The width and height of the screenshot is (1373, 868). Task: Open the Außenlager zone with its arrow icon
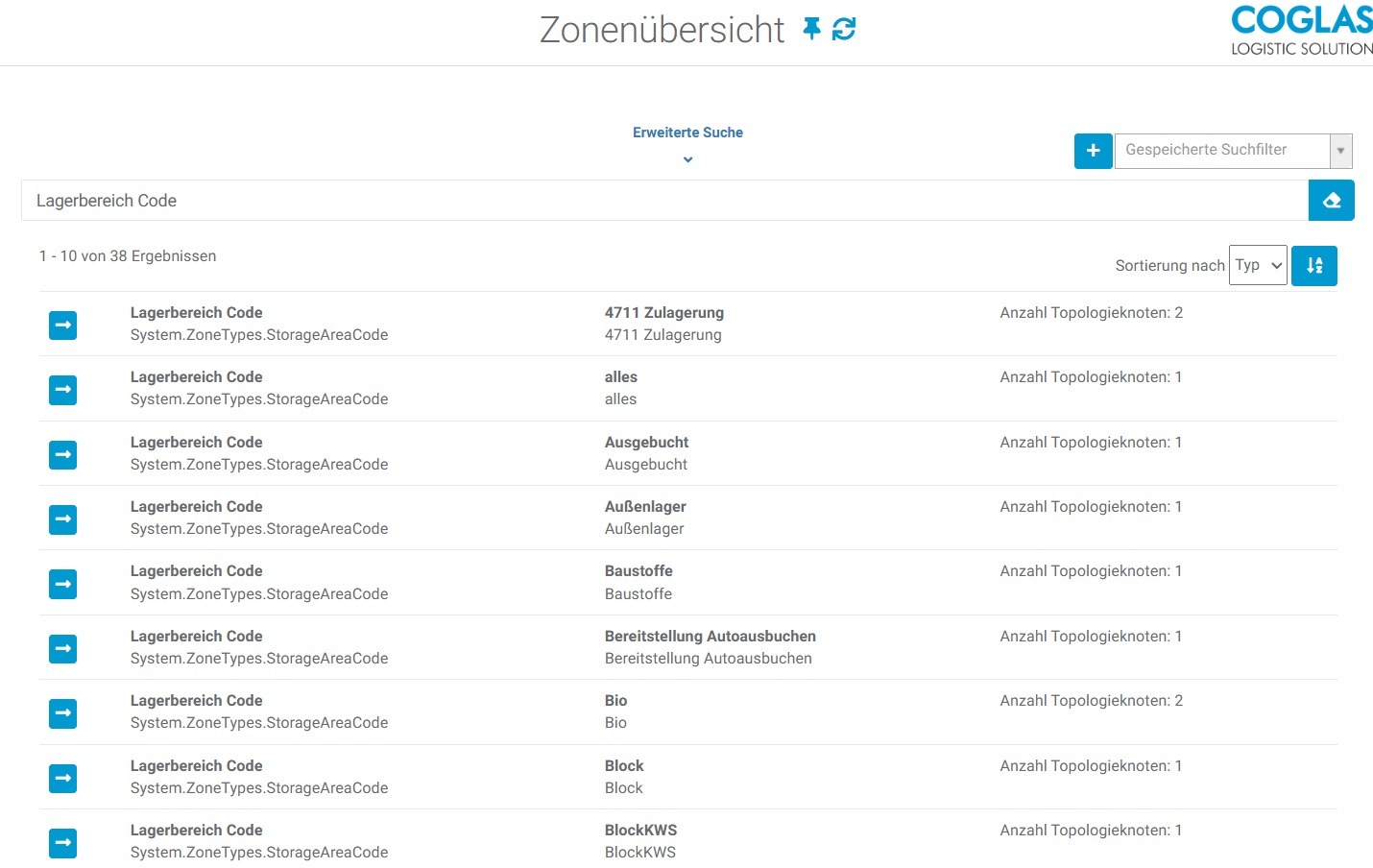(x=63, y=519)
